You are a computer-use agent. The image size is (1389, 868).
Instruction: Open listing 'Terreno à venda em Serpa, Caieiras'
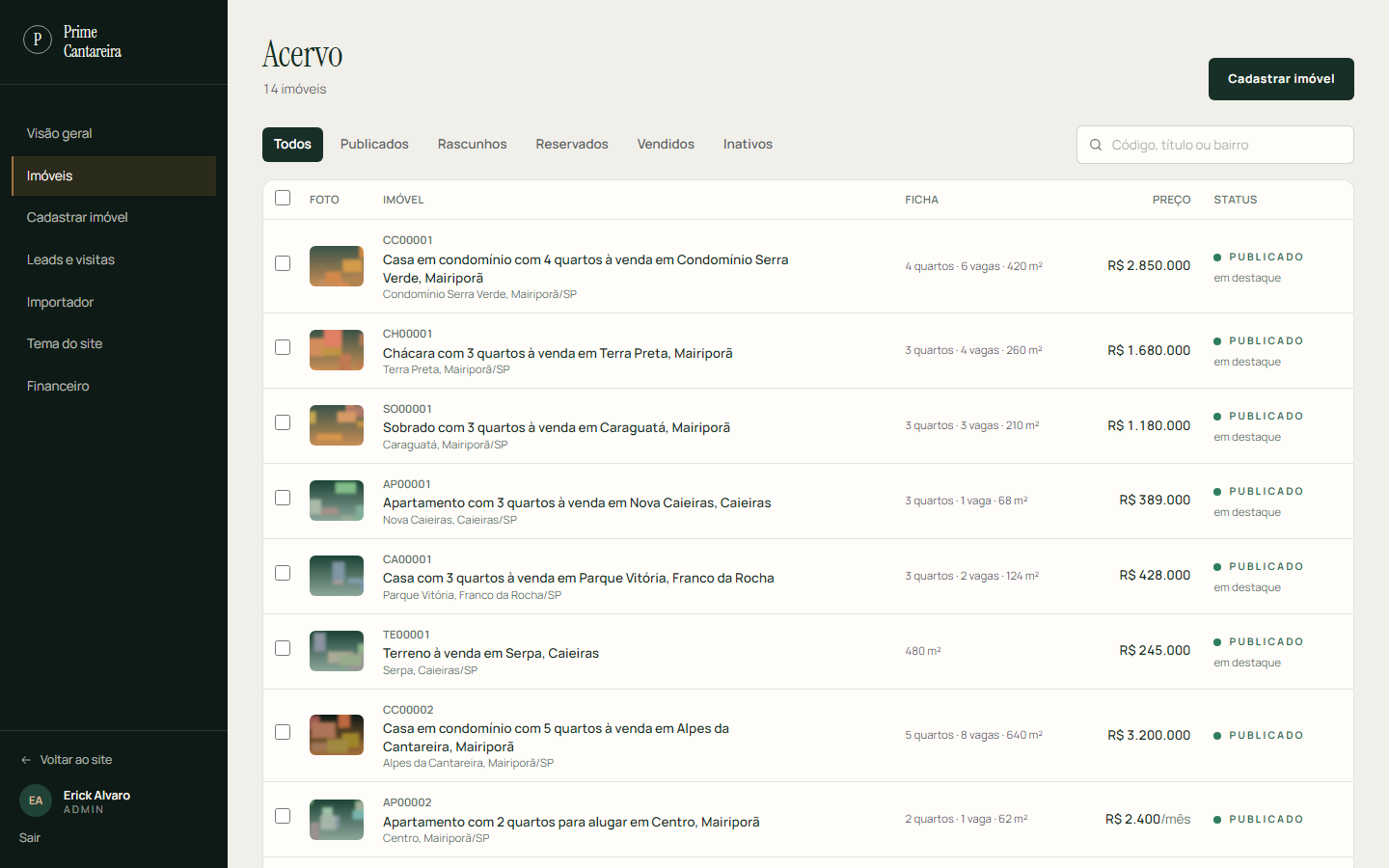pos(491,653)
